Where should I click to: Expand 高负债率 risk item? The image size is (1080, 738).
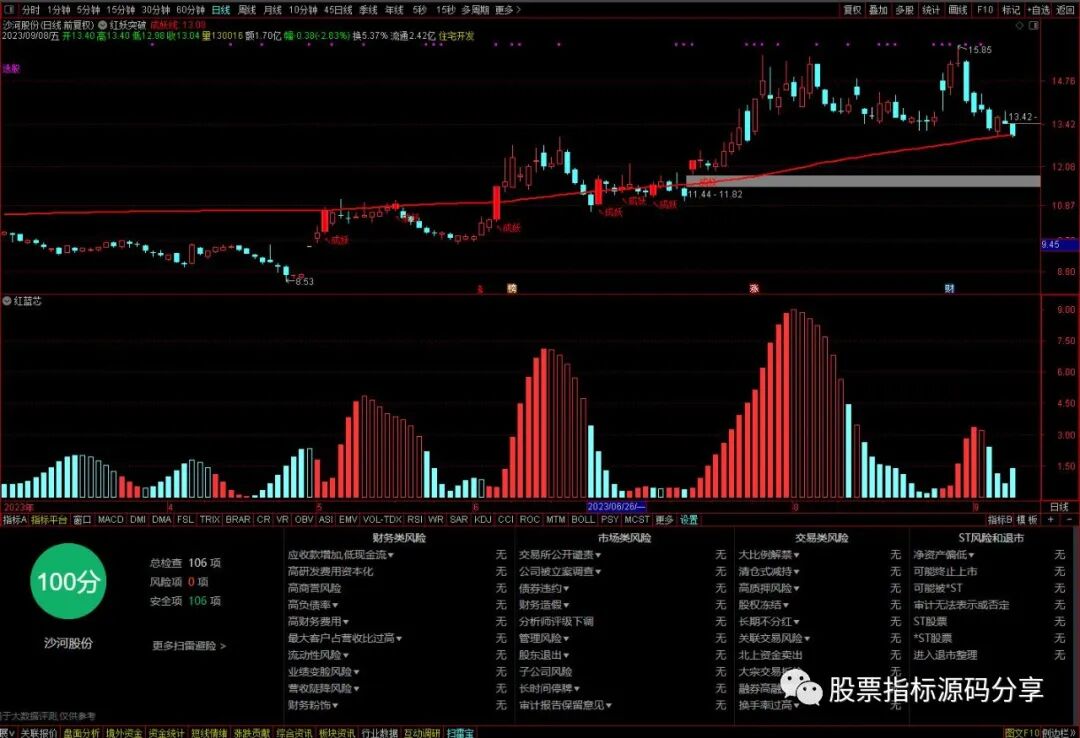point(313,605)
